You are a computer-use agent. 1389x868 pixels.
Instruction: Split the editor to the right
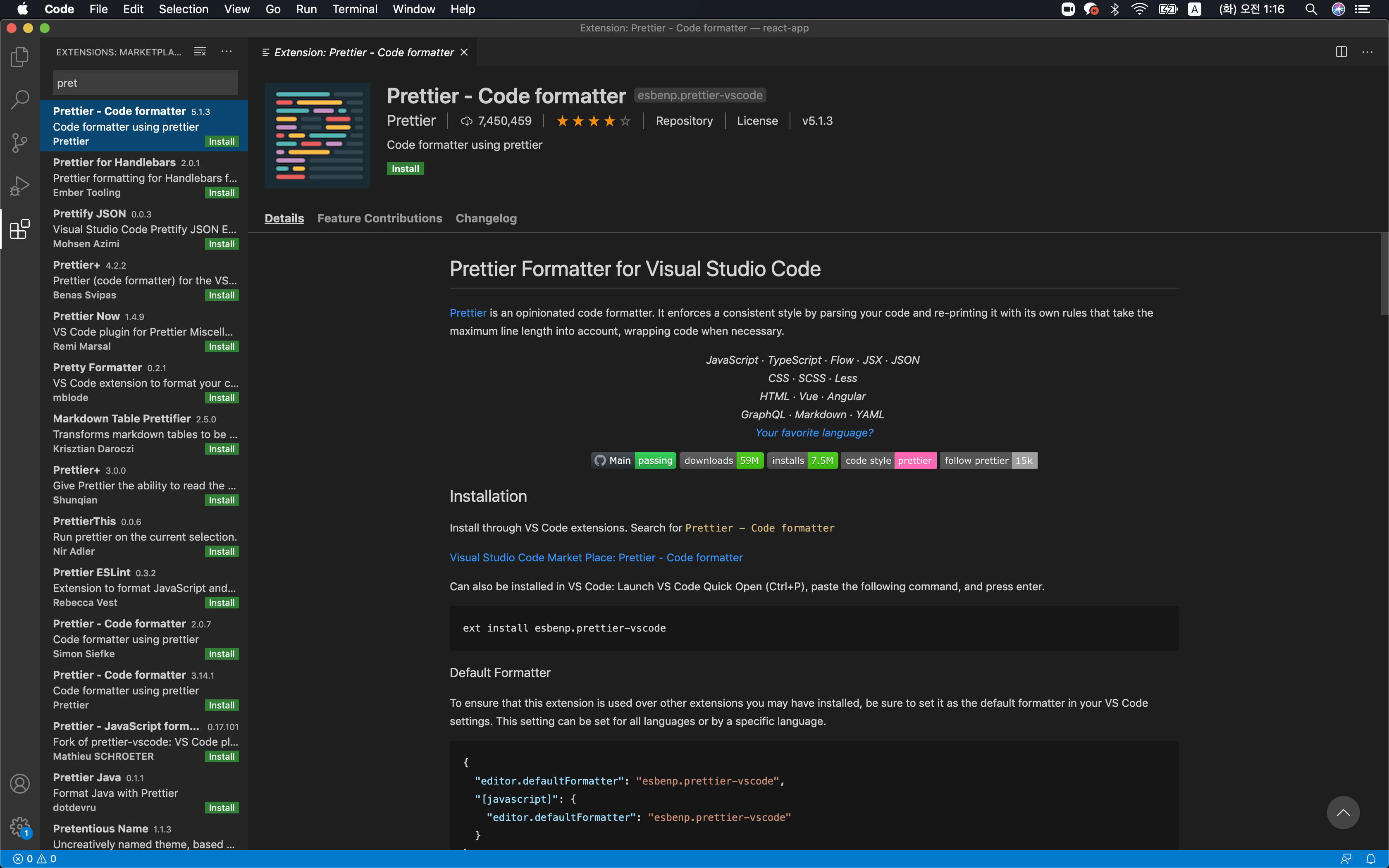tap(1341, 52)
